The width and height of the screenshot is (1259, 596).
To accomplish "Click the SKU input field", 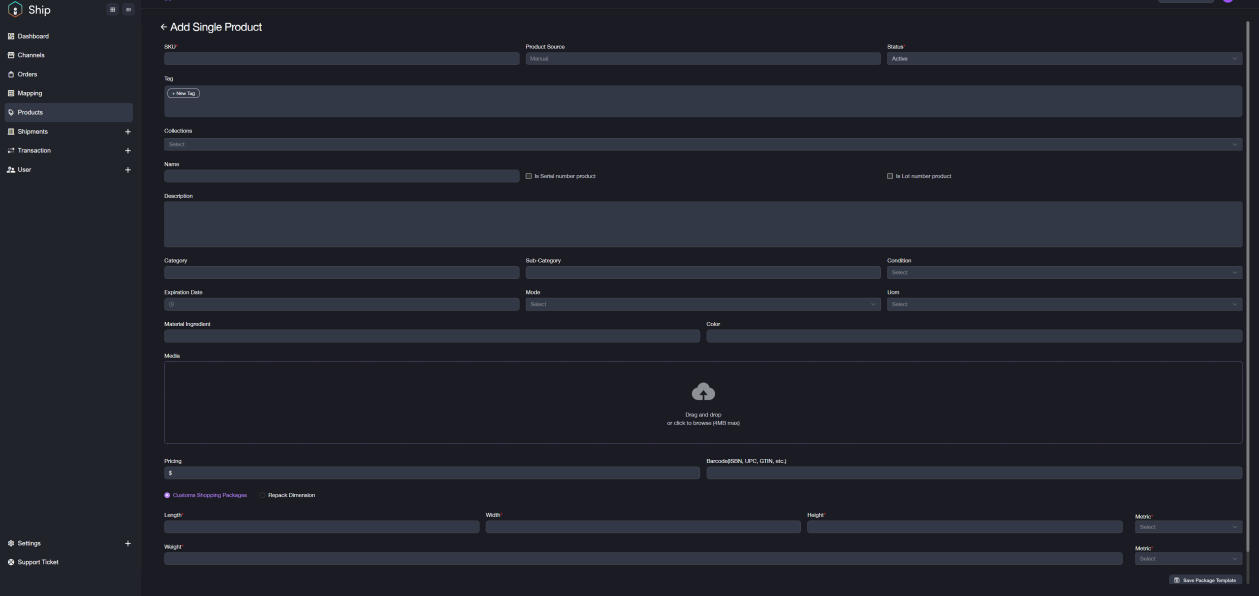I will [341, 59].
